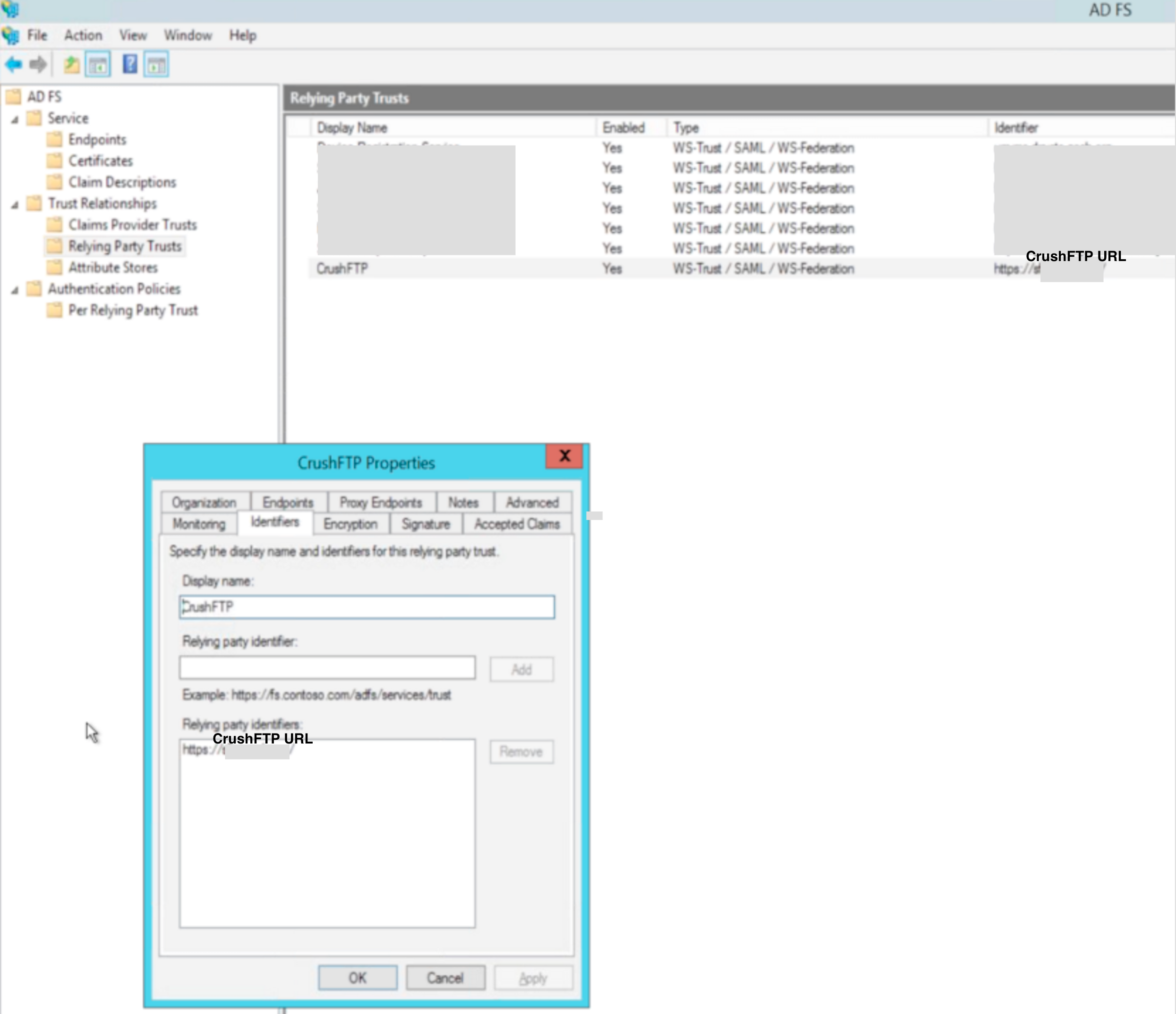Screen dimensions: 1176x1014
Task: Select Attribute Stores in tree
Action: pos(113,267)
